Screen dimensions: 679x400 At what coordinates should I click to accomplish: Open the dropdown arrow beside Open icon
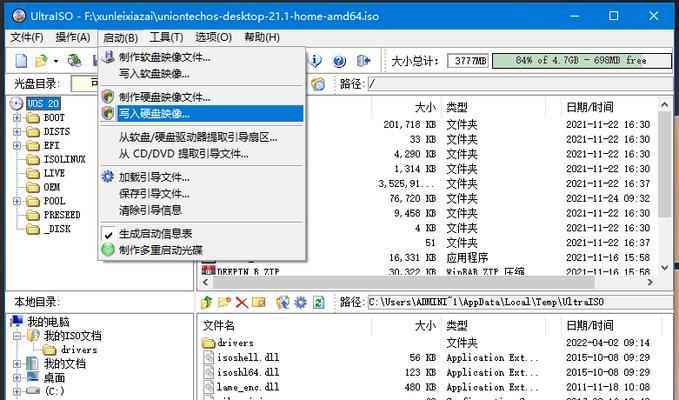click(x=56, y=61)
